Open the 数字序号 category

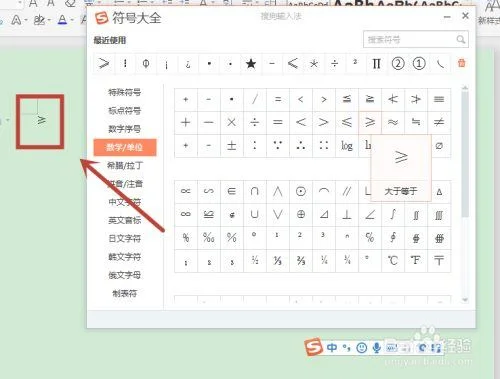tap(125, 129)
